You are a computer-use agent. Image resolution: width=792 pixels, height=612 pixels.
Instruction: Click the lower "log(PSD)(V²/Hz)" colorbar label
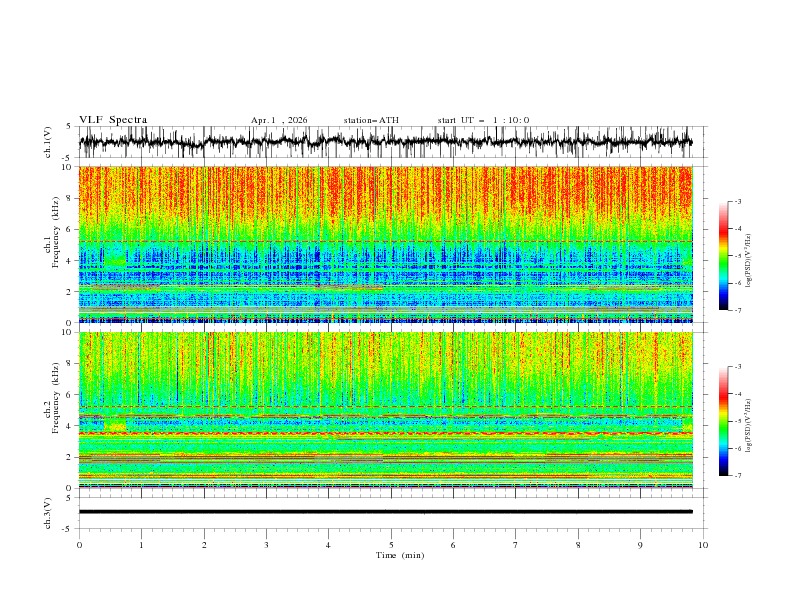(x=749, y=425)
